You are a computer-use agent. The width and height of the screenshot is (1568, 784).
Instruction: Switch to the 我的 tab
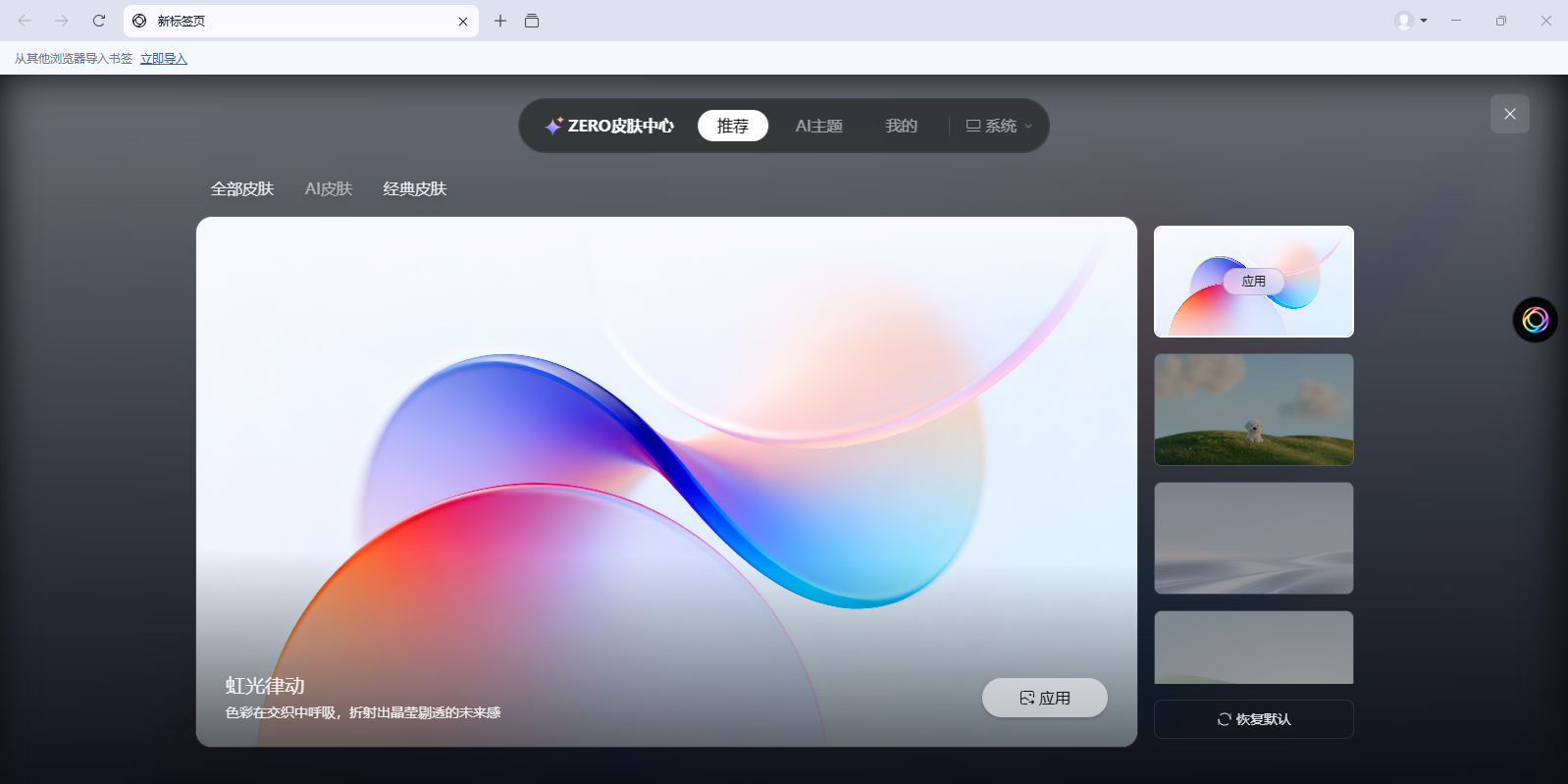pyautogui.click(x=901, y=126)
